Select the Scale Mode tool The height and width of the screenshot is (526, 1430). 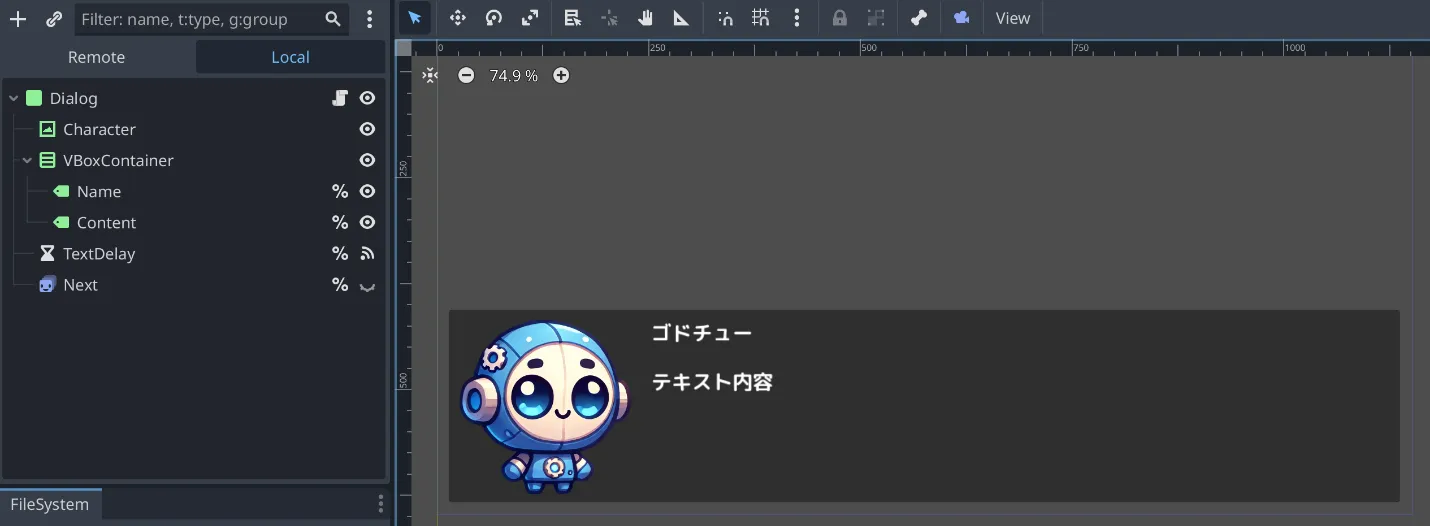coord(530,18)
